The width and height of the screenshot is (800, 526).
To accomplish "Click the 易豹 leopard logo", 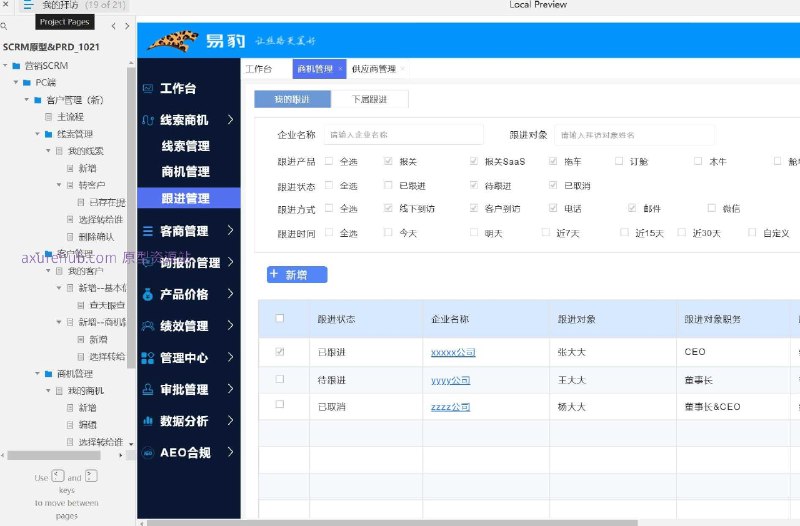I will click(173, 40).
